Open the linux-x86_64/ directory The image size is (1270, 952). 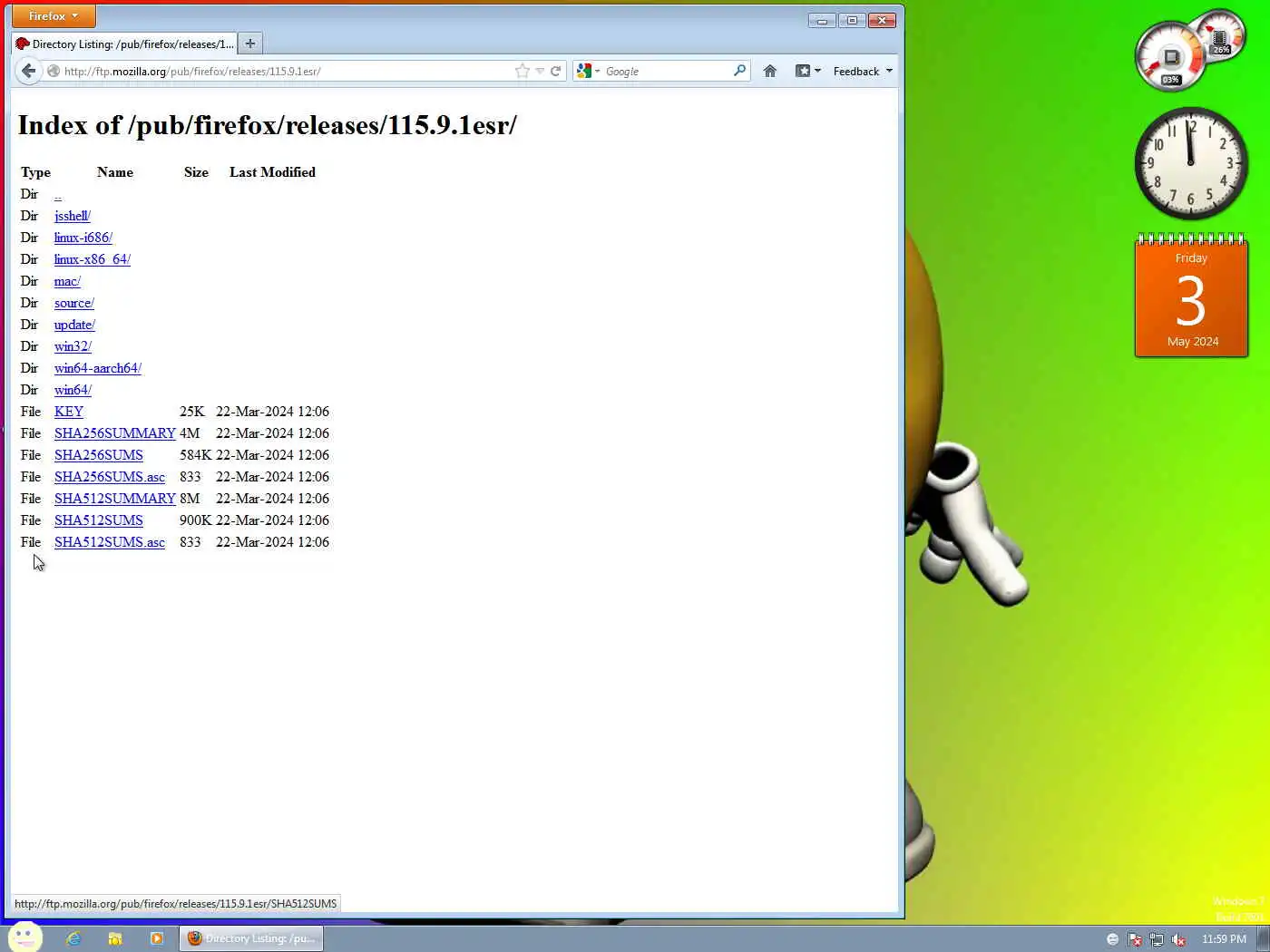[93, 259]
